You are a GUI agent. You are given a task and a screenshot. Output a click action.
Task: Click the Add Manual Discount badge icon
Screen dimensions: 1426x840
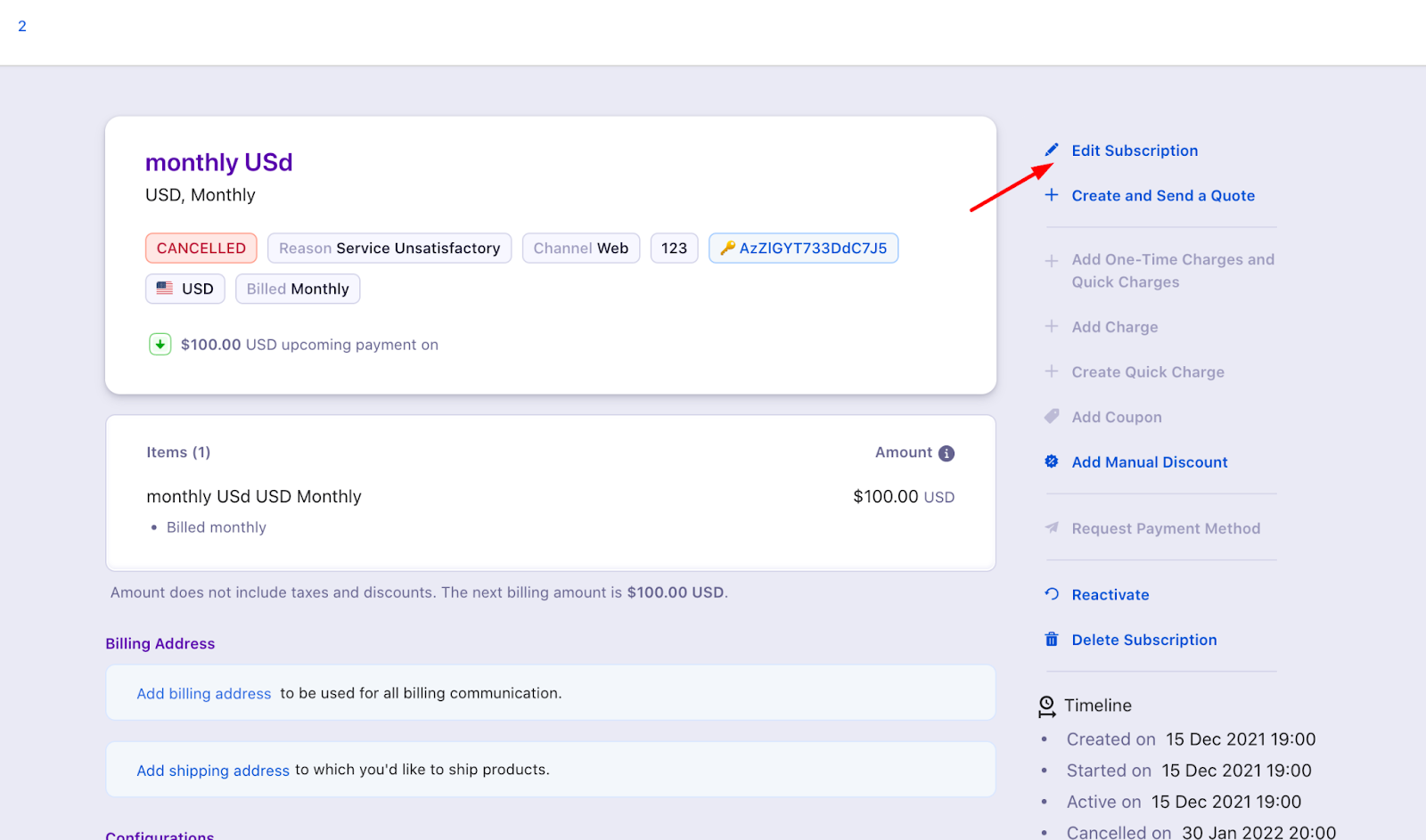click(1052, 461)
